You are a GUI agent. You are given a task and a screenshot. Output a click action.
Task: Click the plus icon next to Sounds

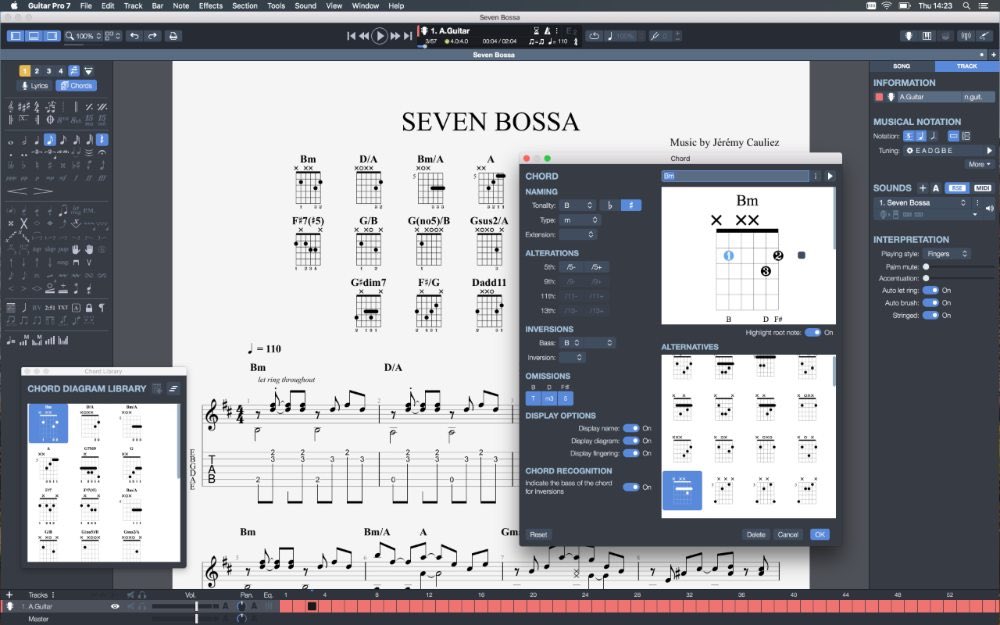tap(922, 188)
